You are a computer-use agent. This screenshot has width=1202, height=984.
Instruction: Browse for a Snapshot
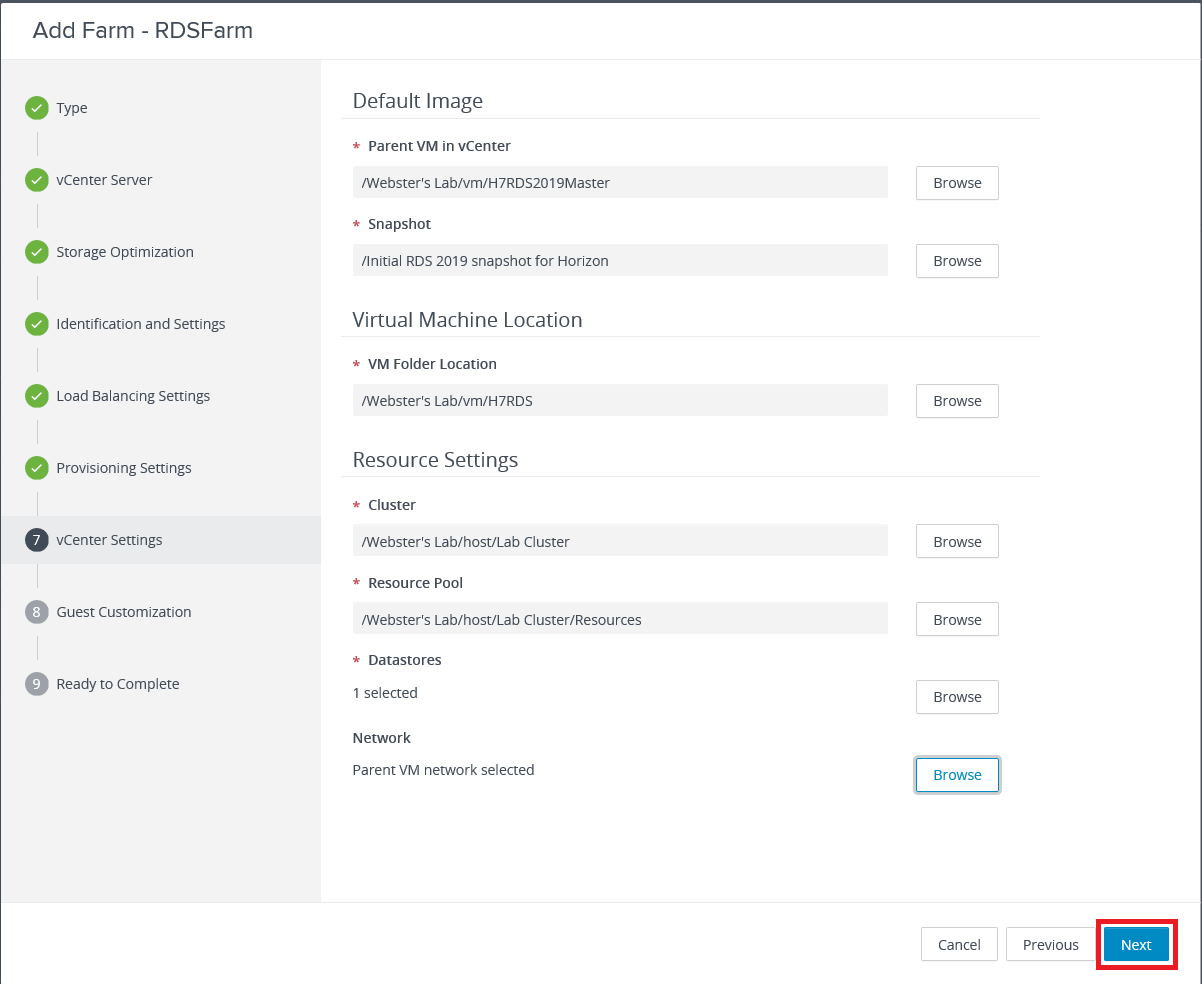(956, 261)
